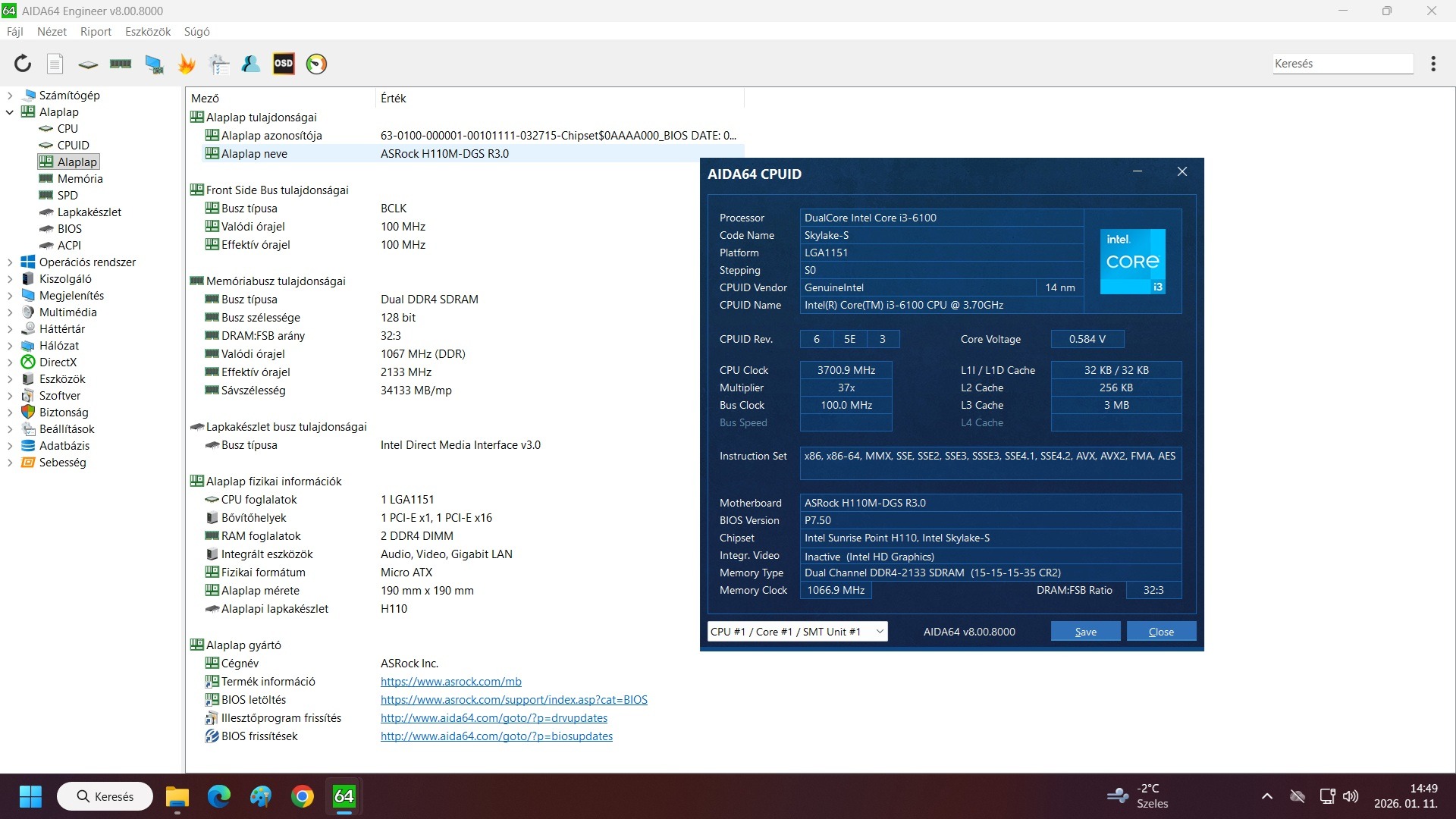This screenshot has width=1456, height=819.
Task: Select BIOS under Alaplap
Action: (71, 228)
